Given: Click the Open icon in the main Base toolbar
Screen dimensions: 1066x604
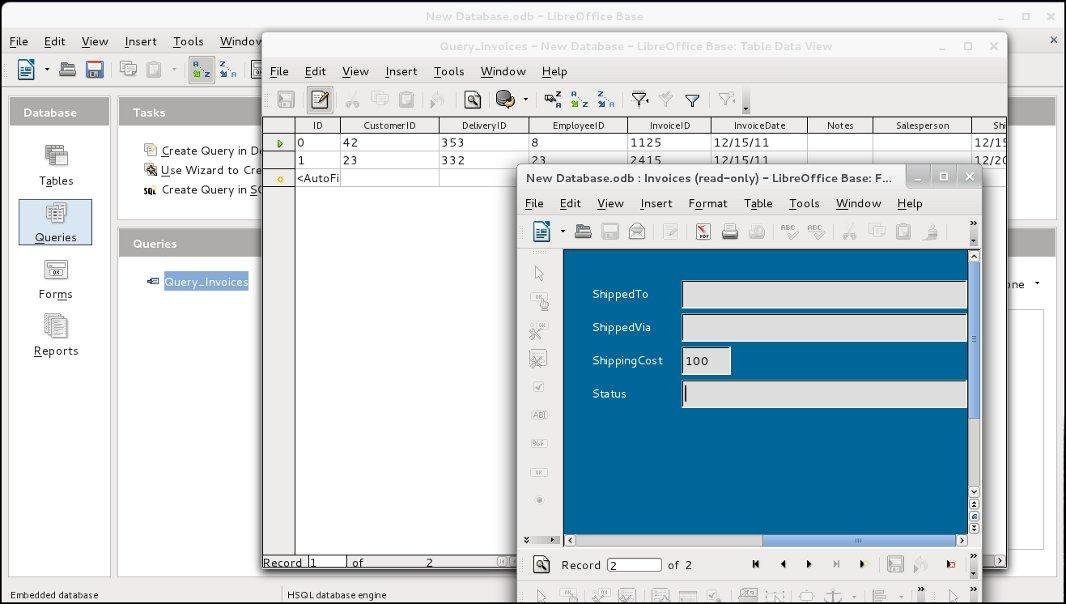Looking at the screenshot, I should click(x=67, y=69).
